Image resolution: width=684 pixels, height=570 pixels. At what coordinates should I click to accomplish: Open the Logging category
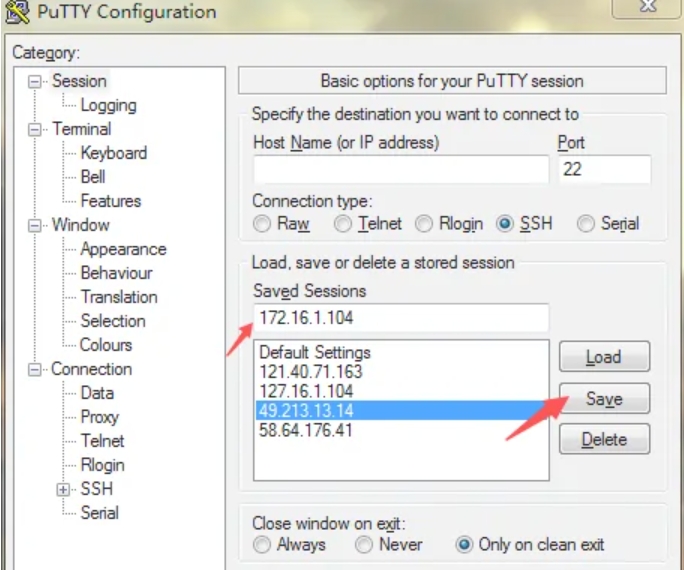[109, 105]
